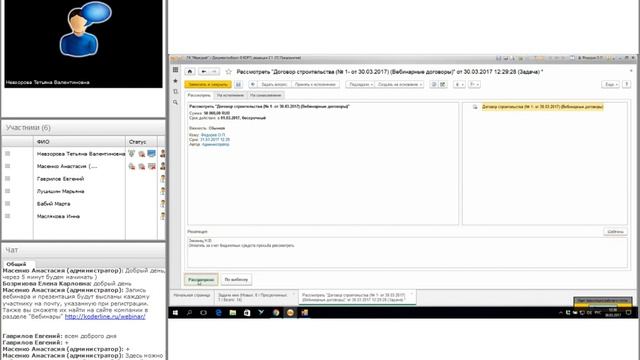Tick the checkbox for Маслякова Инна
The image size is (640, 360).
coord(7,216)
